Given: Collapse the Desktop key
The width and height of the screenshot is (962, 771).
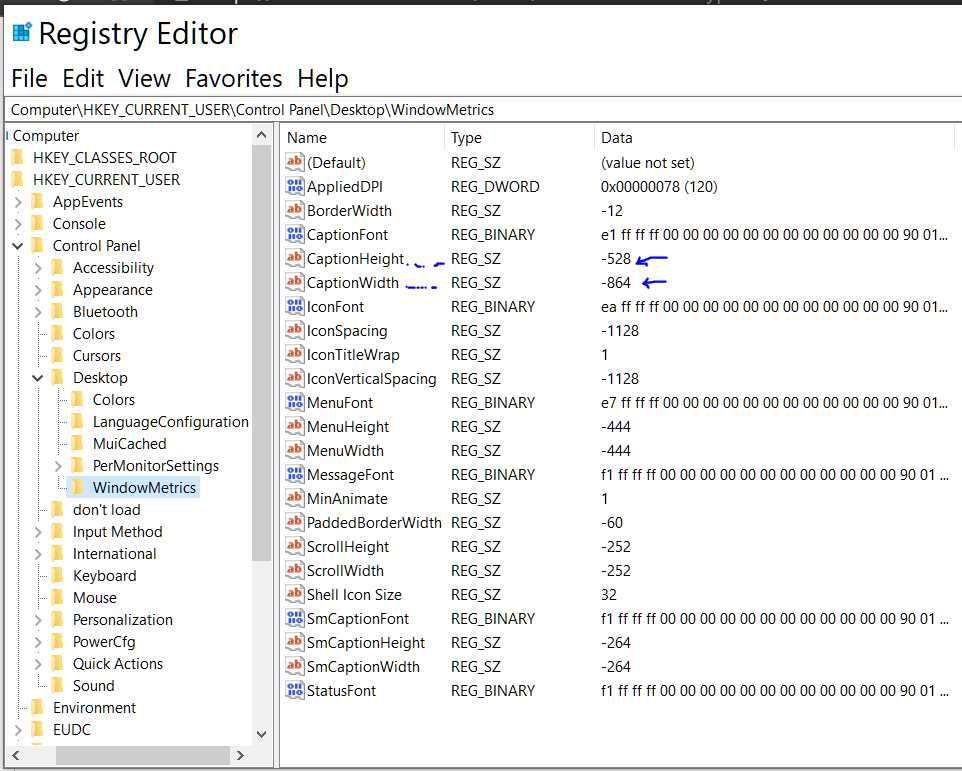Looking at the screenshot, I should pyautogui.click(x=38, y=378).
